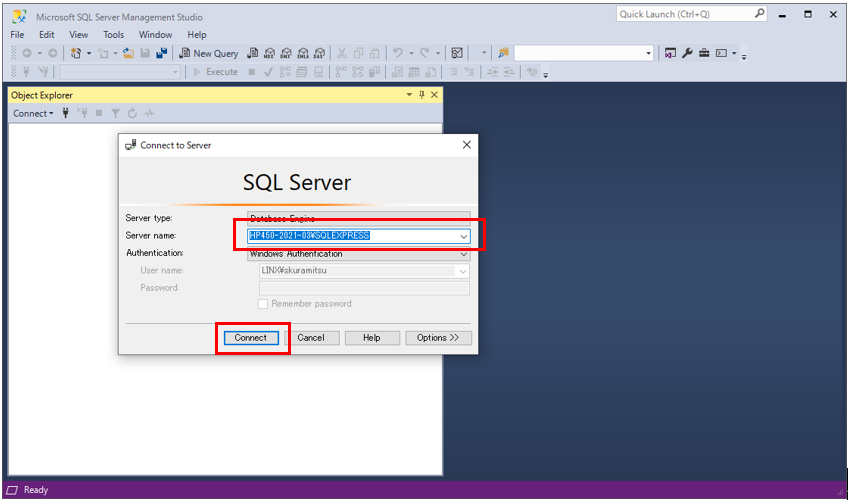Click the Options >> button
Image resolution: width=848 pixels, height=500 pixels.
[438, 338]
